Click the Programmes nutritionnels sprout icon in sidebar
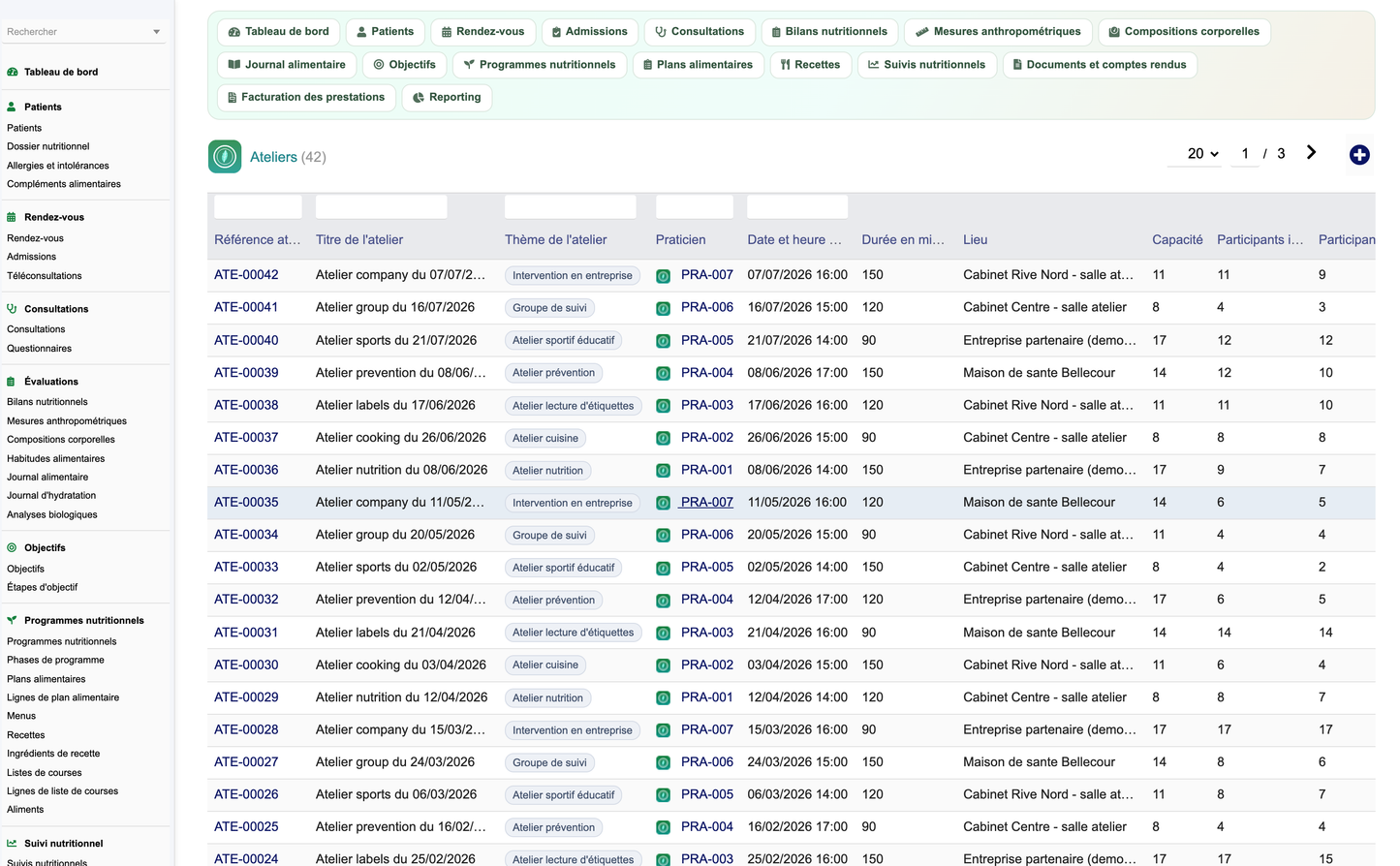The width and height of the screenshot is (1400, 866). [12, 620]
